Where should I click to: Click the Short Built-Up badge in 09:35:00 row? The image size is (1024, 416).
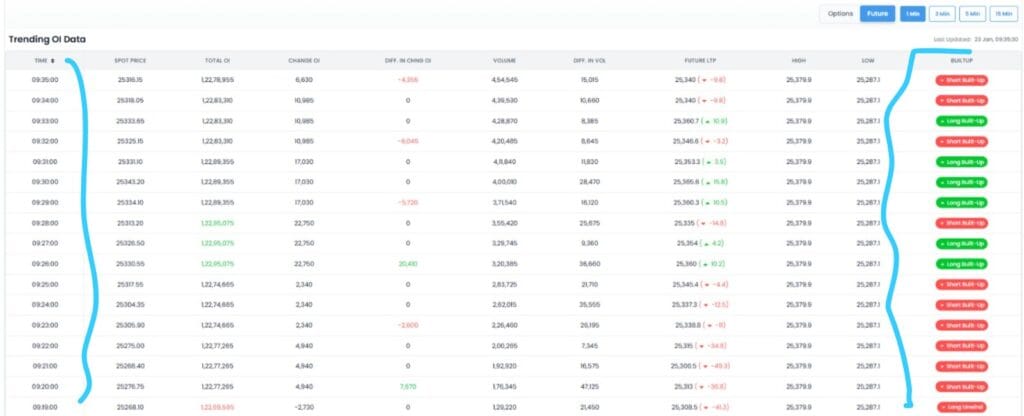pos(961,79)
